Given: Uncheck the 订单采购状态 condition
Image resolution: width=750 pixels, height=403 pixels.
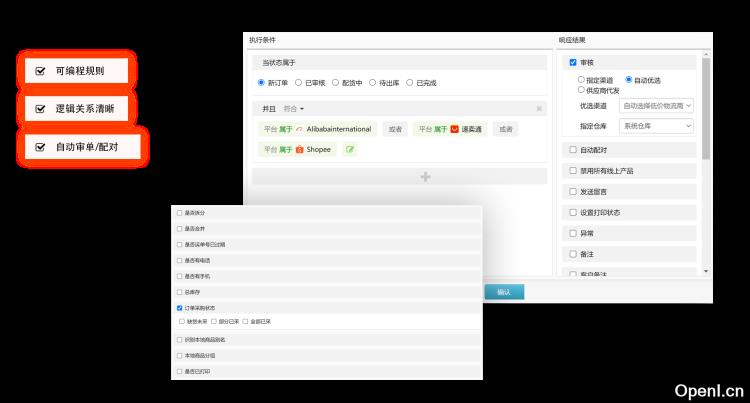Looking at the screenshot, I should pos(180,308).
